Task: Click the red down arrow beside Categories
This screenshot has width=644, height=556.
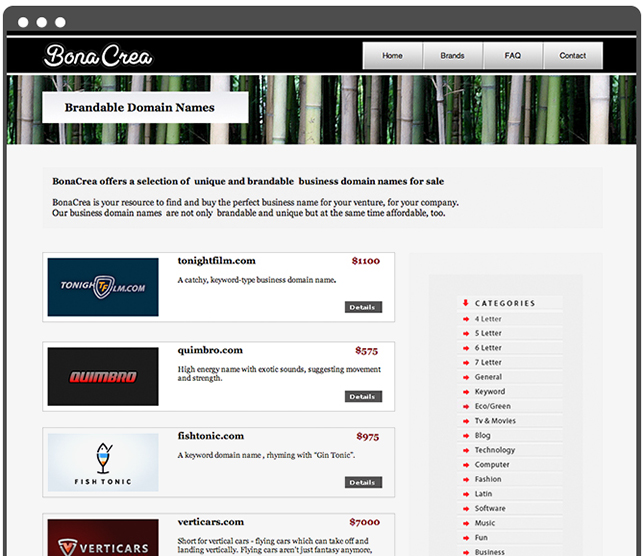Action: (465, 303)
